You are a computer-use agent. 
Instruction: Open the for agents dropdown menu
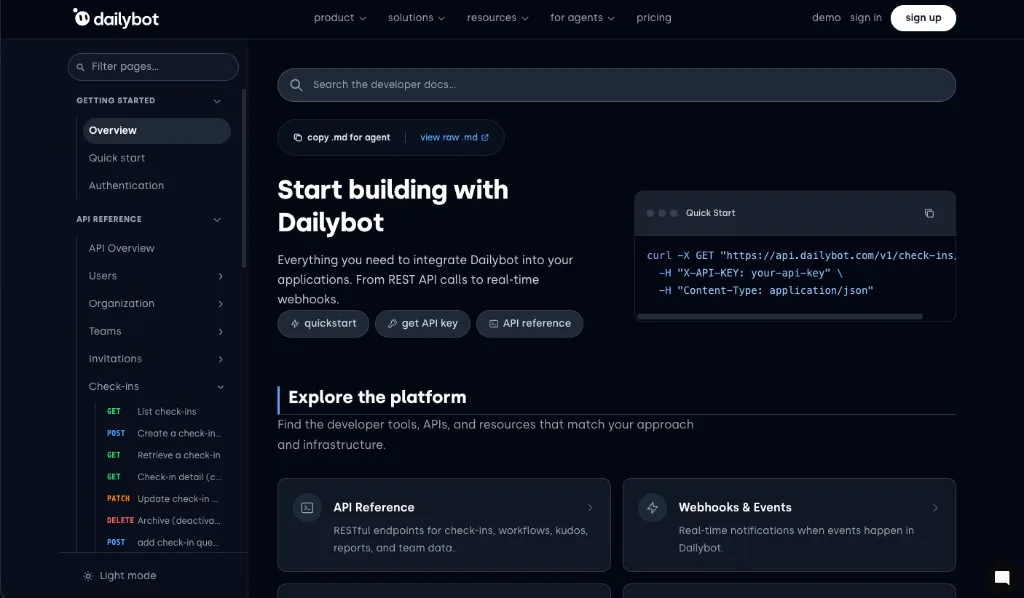(x=582, y=18)
